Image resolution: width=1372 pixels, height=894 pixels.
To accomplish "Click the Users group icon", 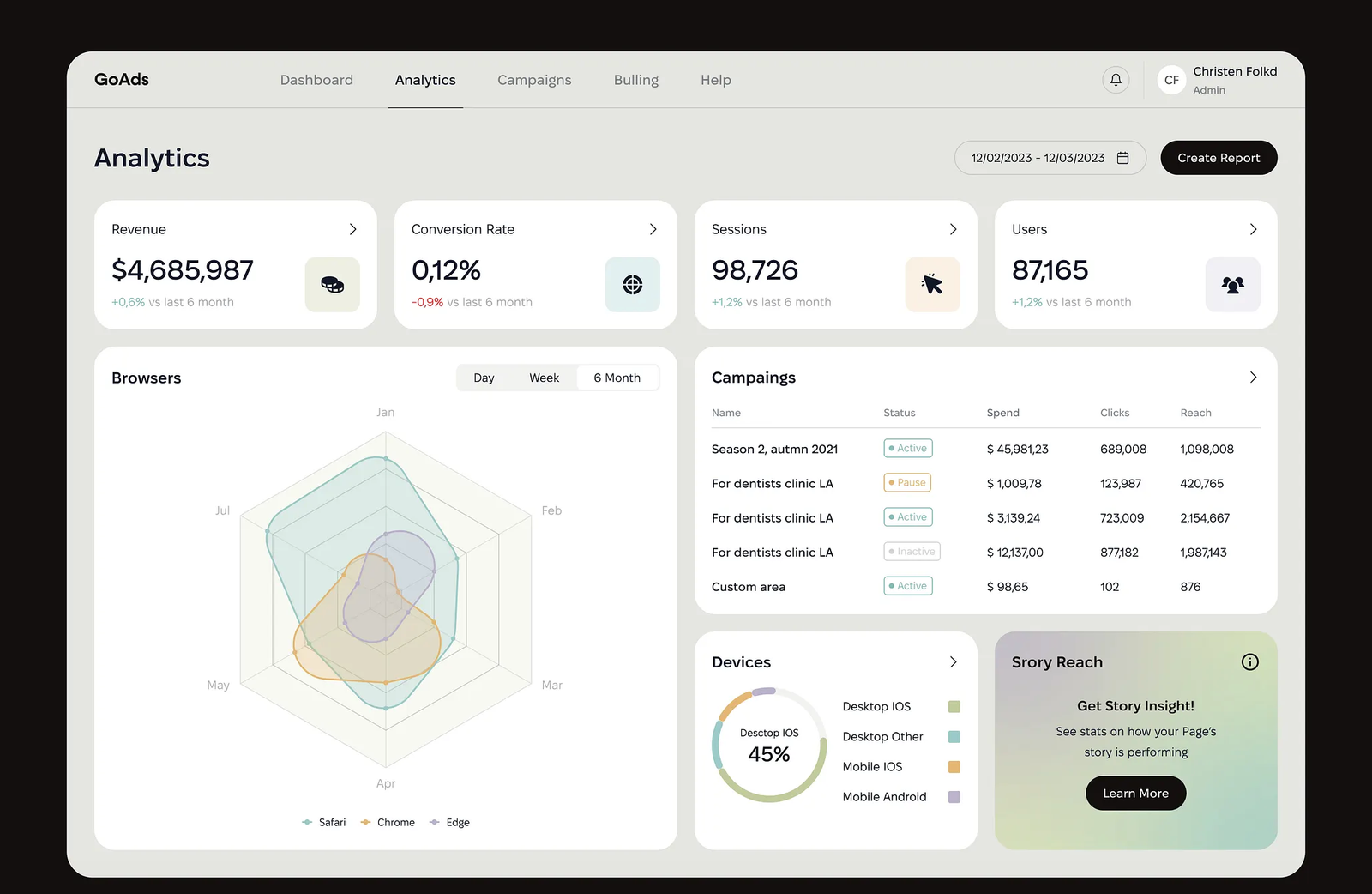I will click(1232, 285).
